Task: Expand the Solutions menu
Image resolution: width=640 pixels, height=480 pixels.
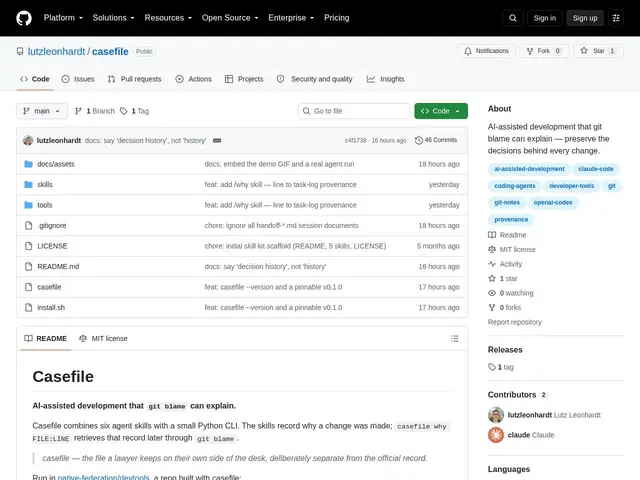Action: 113,18
